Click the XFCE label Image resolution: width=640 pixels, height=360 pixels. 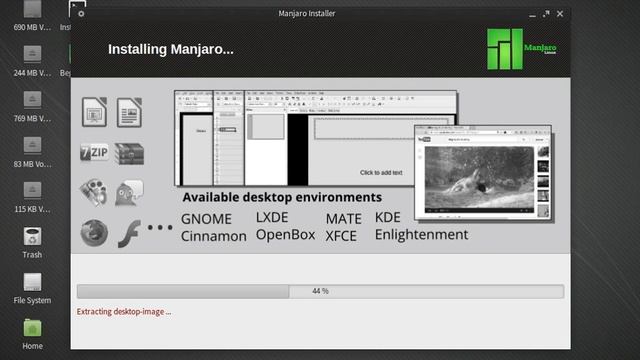341,236
